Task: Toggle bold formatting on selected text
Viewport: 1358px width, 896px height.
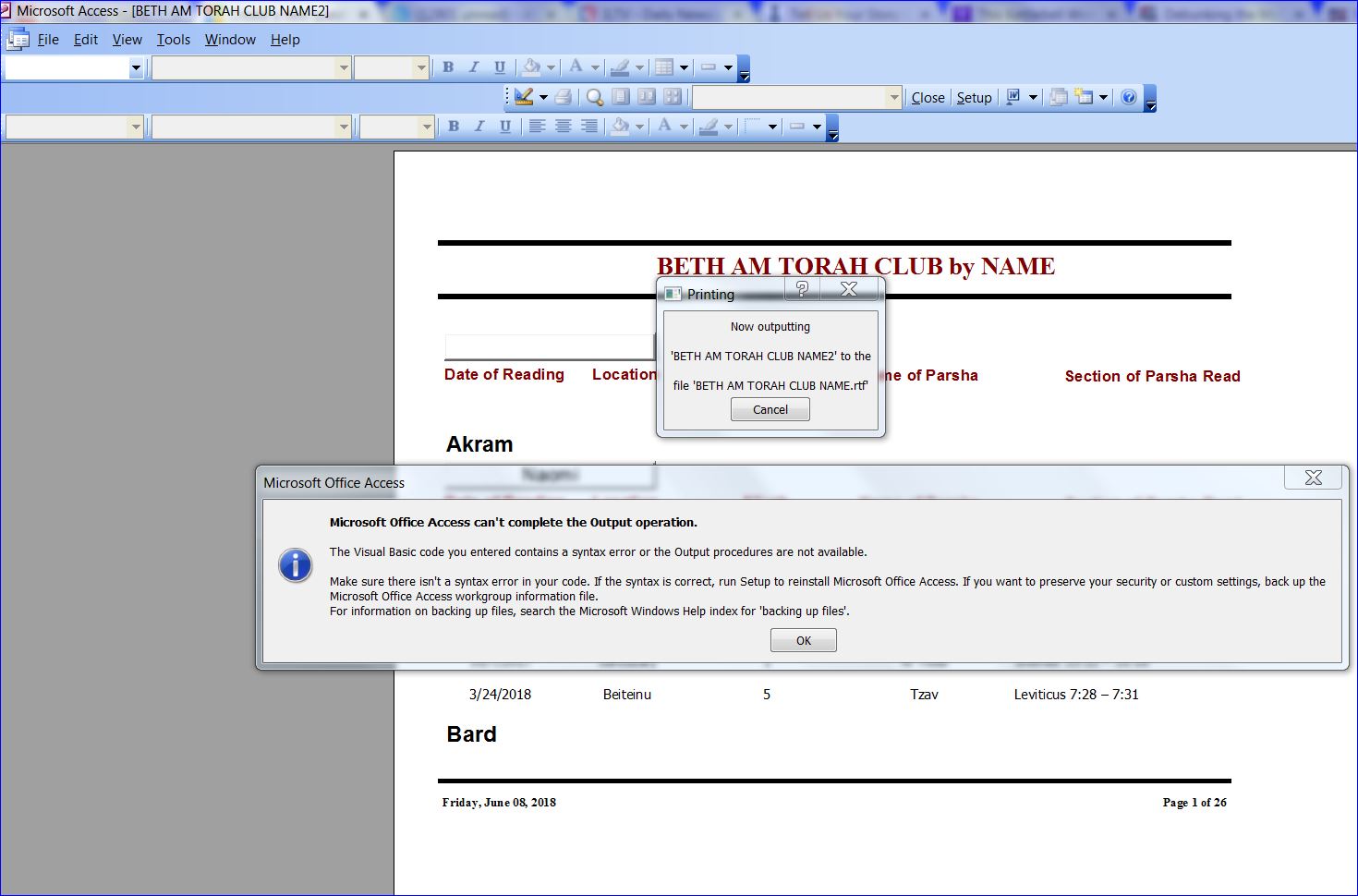Action: click(x=447, y=67)
